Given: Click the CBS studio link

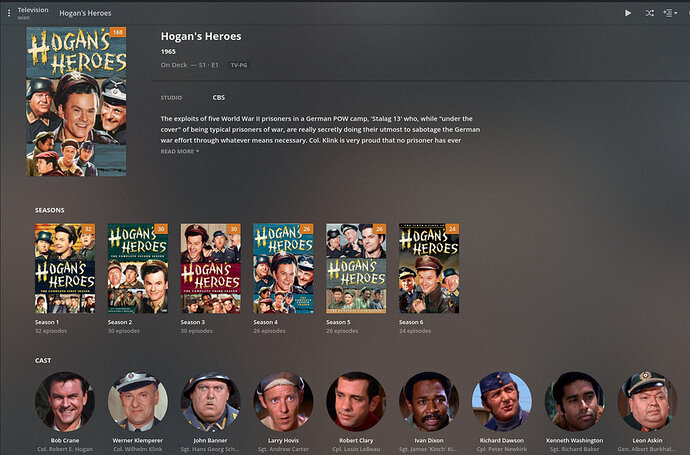Looking at the screenshot, I should (219, 98).
